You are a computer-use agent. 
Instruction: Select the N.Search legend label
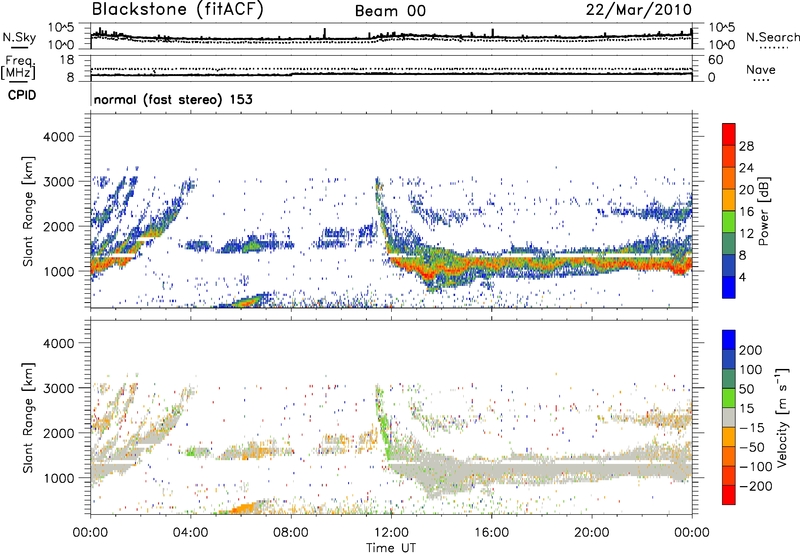pyautogui.click(x=772, y=37)
